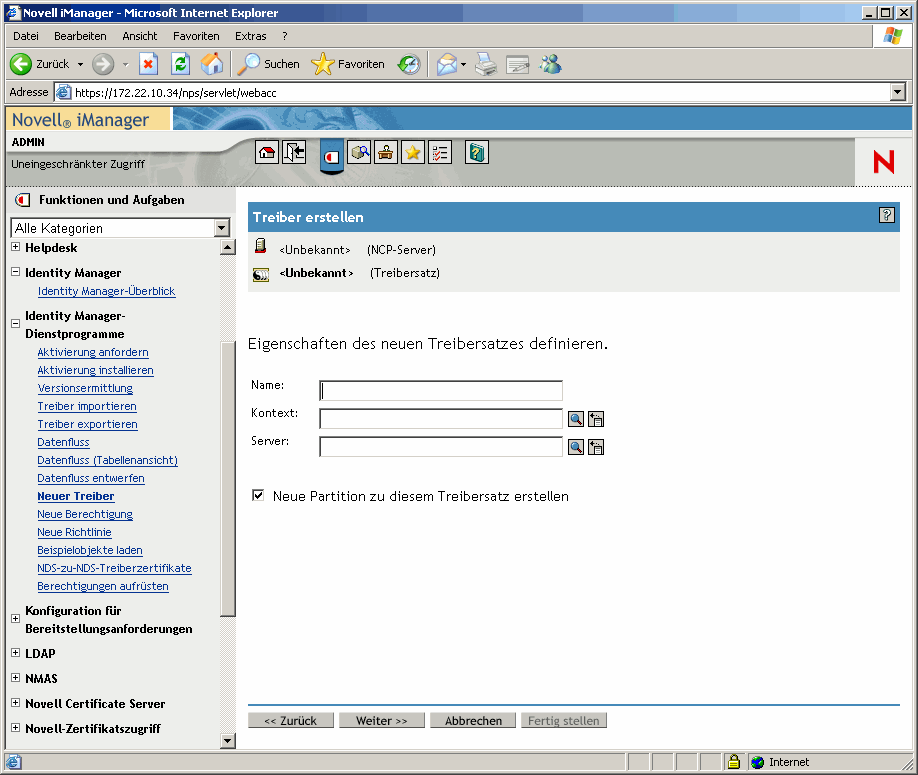Expand the Helpdesk tree item
Viewport: 918px width, 775px height.
[x=15, y=247]
